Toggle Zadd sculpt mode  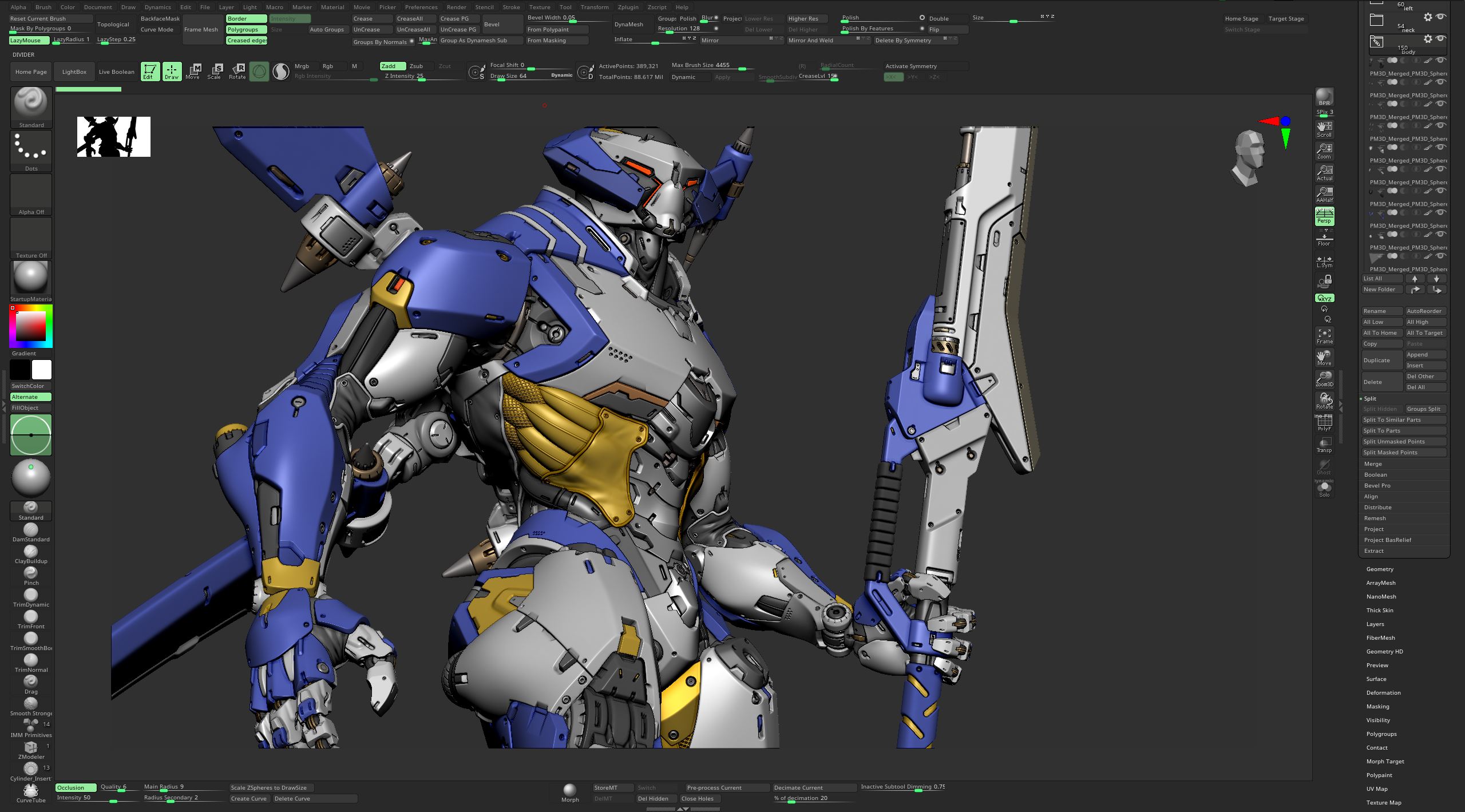point(393,66)
